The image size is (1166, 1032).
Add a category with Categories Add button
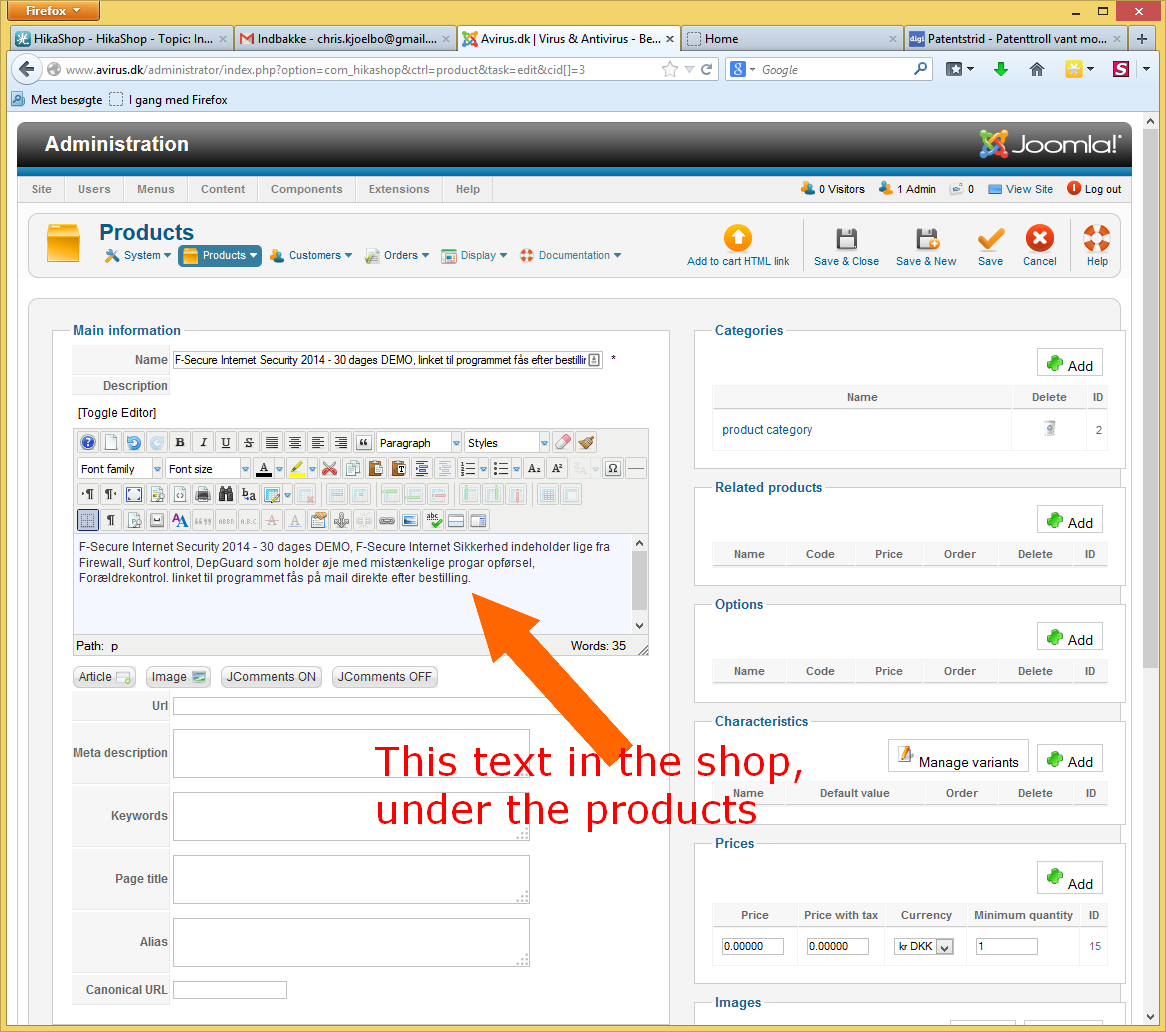(x=1069, y=364)
